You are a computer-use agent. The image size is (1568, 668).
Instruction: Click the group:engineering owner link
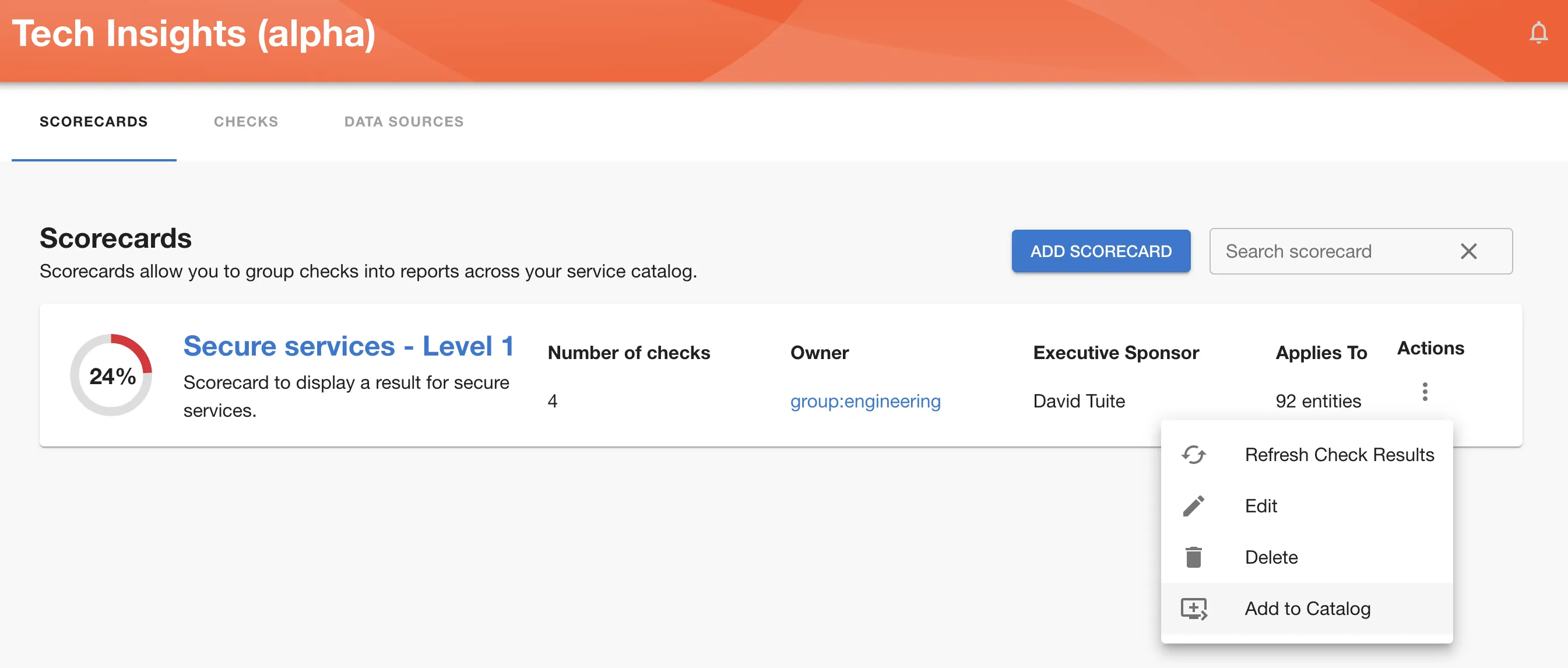point(866,401)
